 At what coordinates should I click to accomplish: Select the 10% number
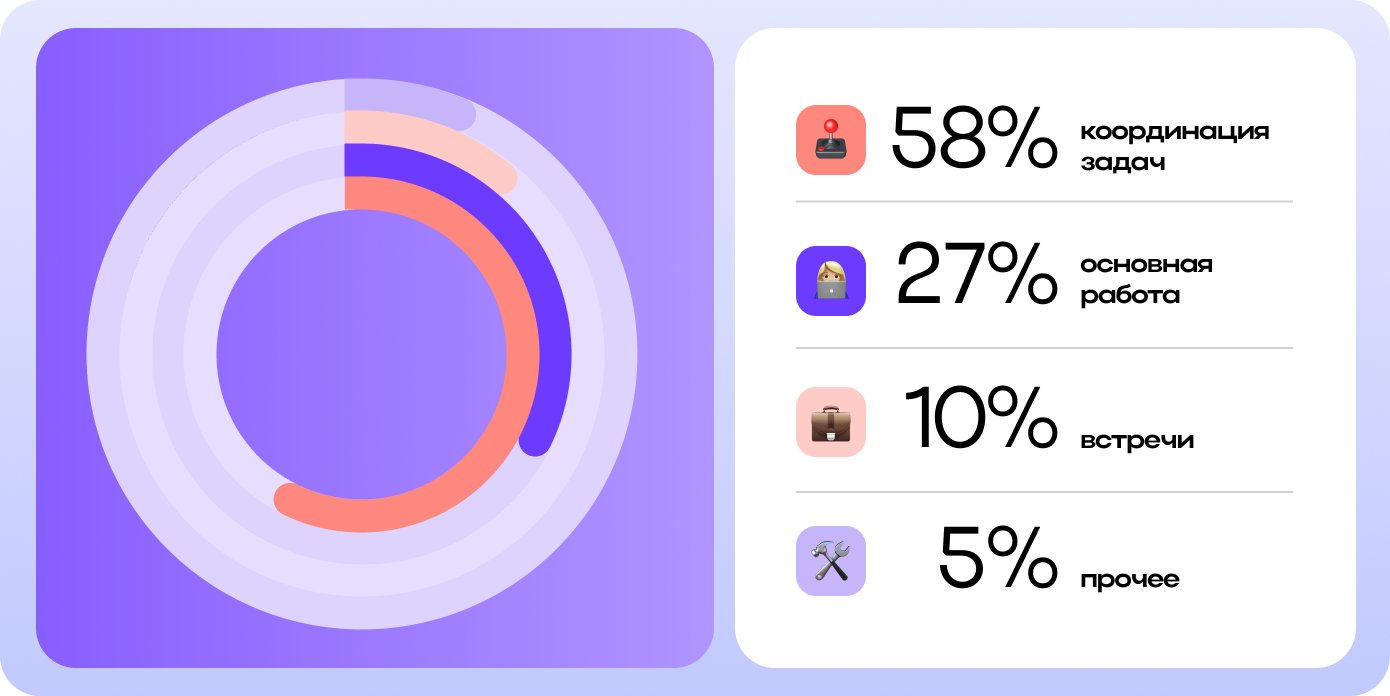(x=981, y=417)
